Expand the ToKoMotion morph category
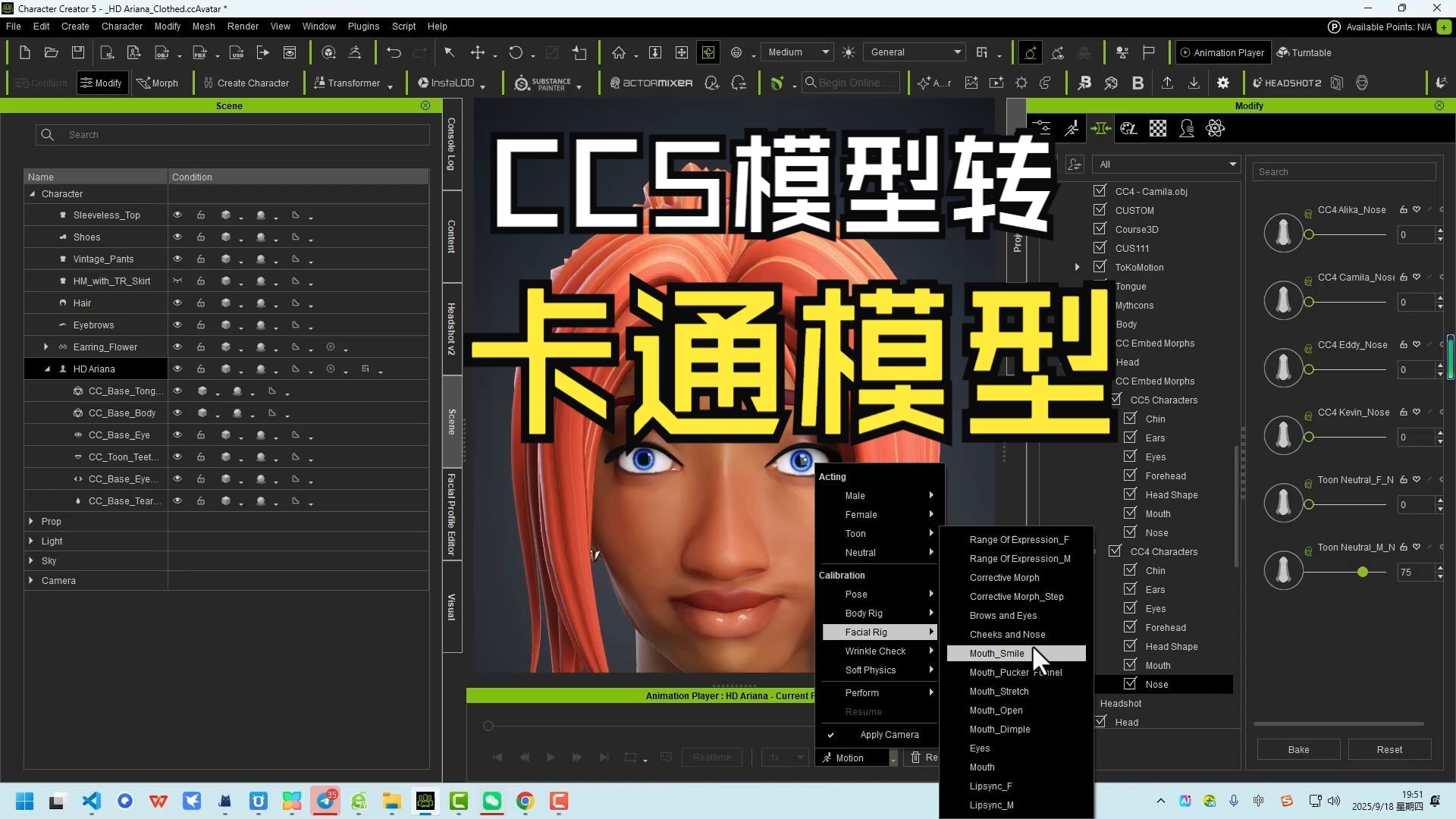This screenshot has width=1456, height=819. coord(1077,267)
